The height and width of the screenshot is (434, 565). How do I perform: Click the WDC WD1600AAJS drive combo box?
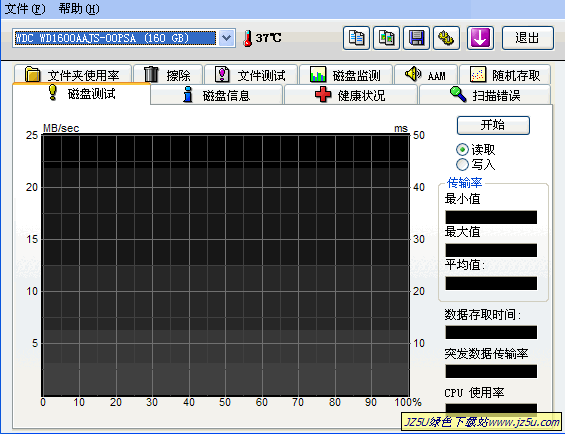pos(124,38)
